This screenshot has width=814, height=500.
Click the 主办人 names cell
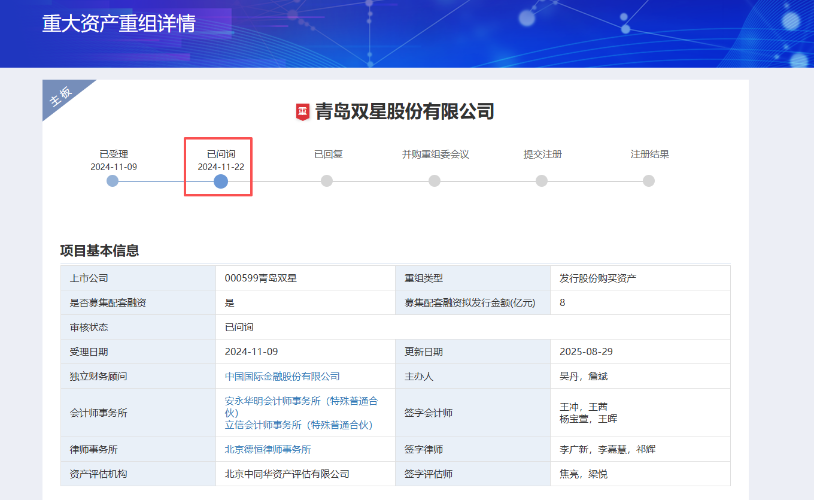pos(640,376)
